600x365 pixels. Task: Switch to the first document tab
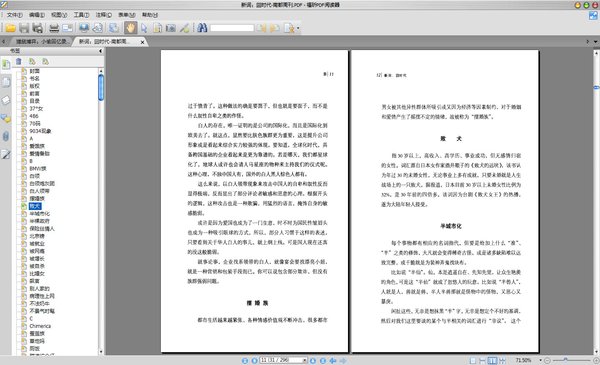40,41
